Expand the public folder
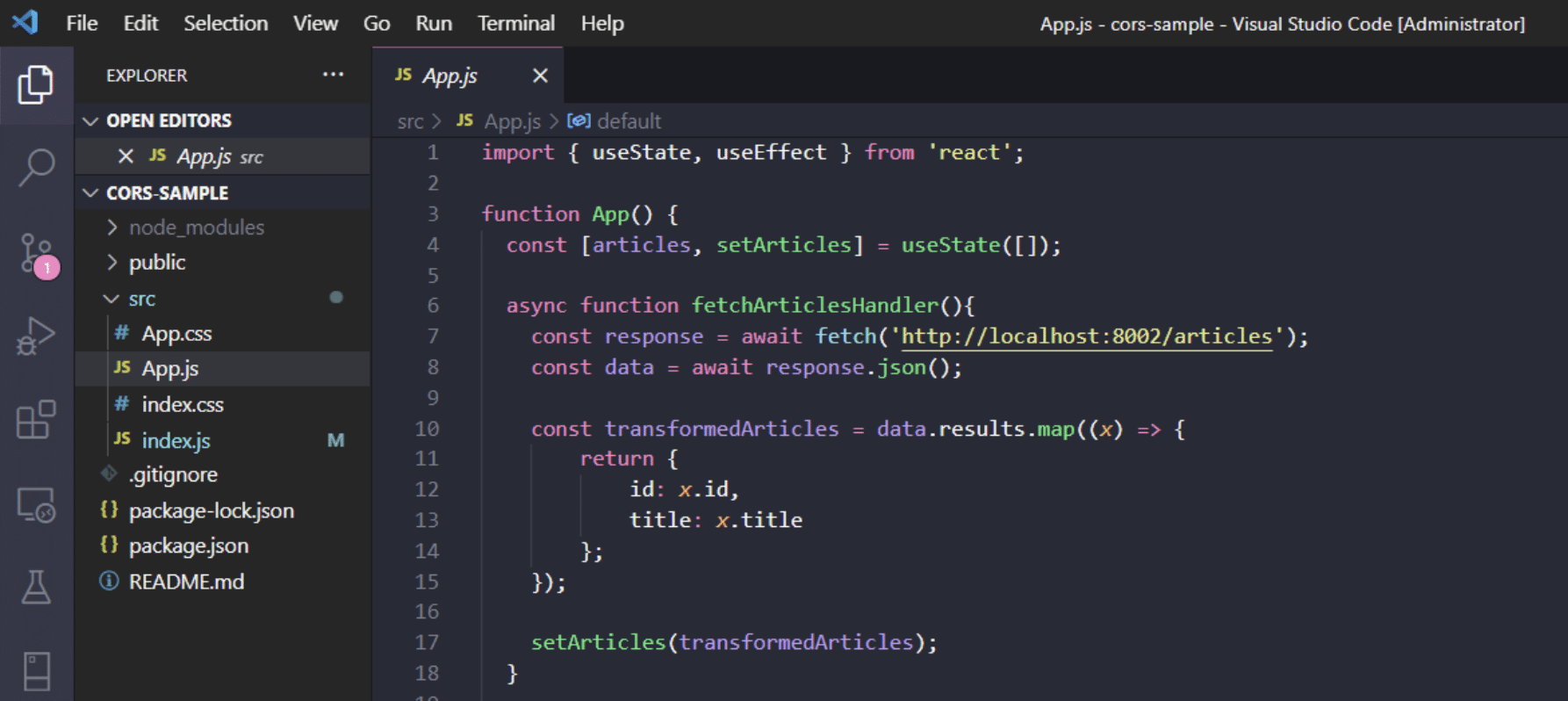This screenshot has height=701, width=1568. [111, 262]
